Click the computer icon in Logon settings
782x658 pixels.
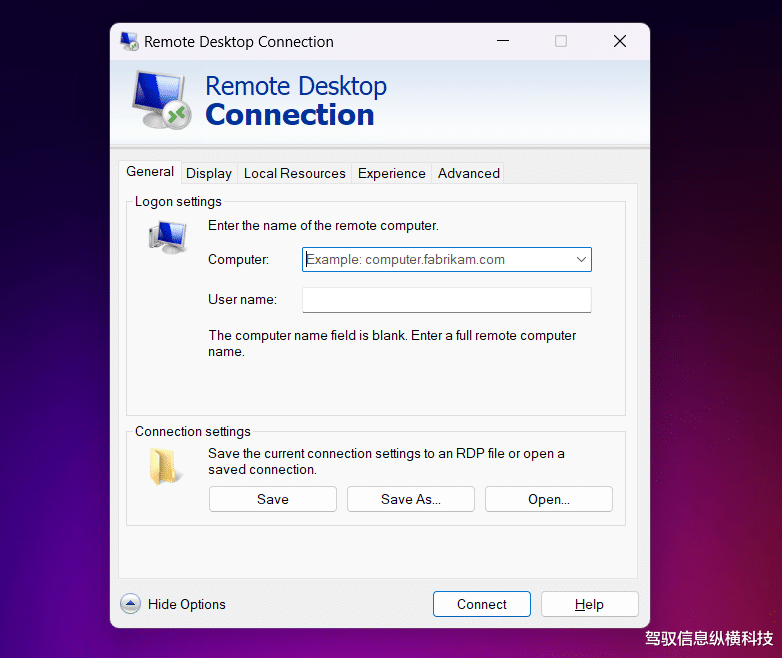click(x=168, y=237)
